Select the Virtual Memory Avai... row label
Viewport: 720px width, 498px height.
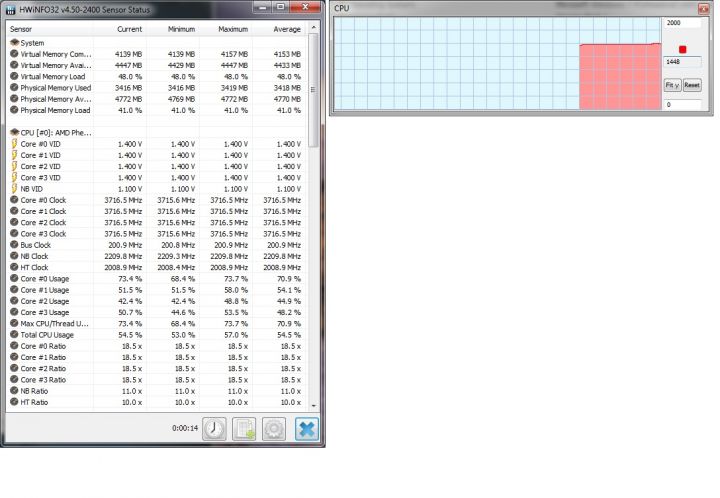click(x=56, y=65)
